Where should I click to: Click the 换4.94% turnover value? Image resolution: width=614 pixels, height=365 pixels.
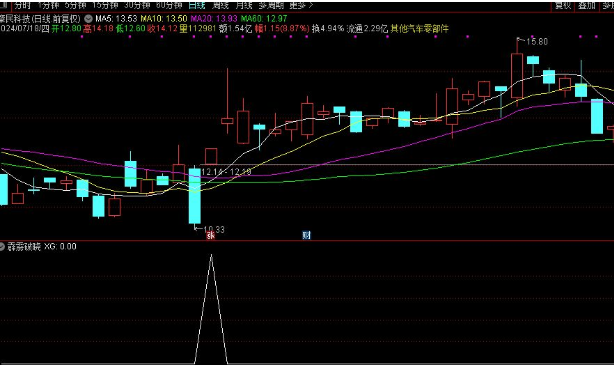coord(328,29)
